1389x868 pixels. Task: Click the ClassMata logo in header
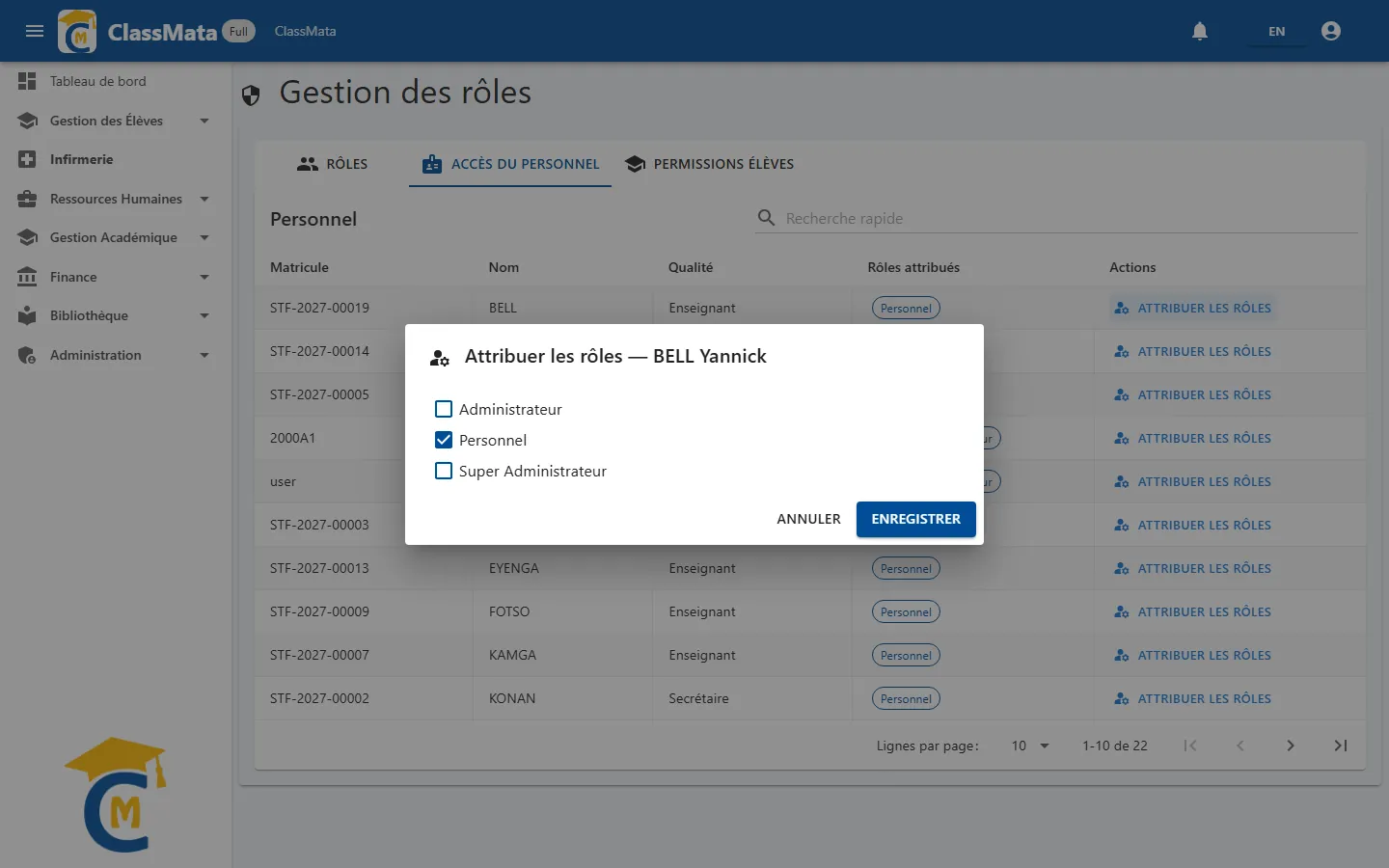point(77,31)
